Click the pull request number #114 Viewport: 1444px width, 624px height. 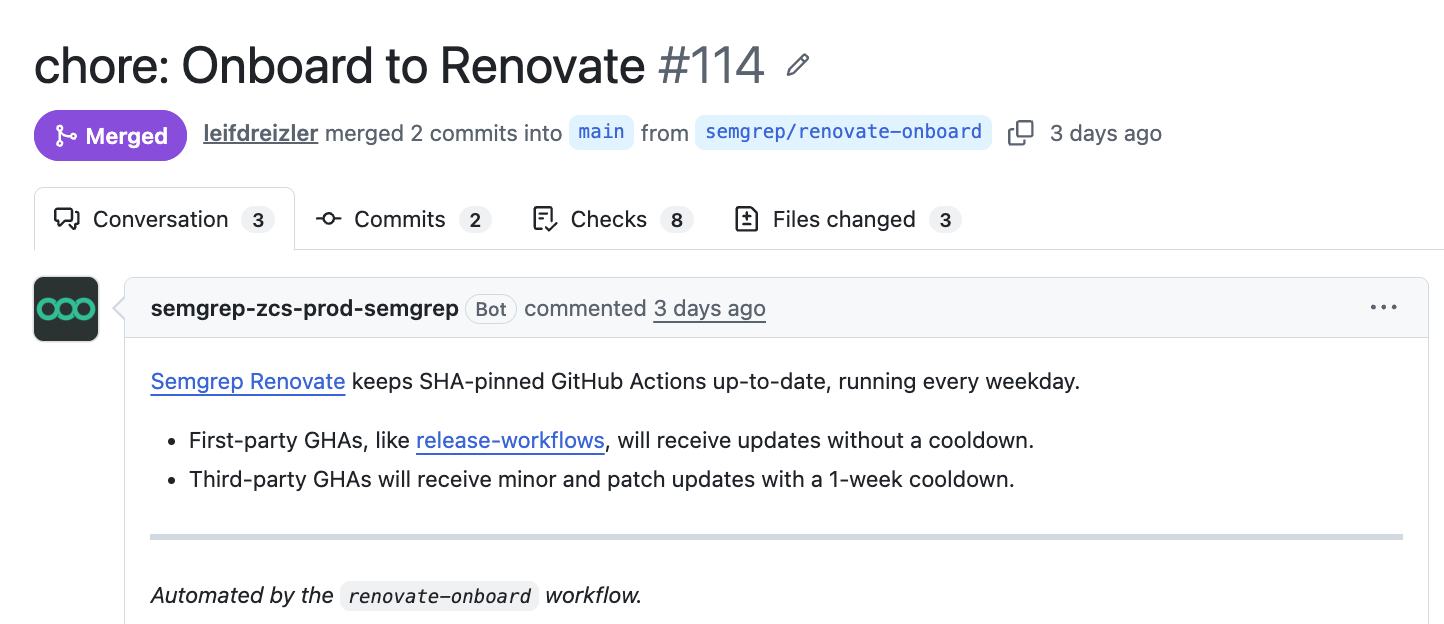[712, 66]
